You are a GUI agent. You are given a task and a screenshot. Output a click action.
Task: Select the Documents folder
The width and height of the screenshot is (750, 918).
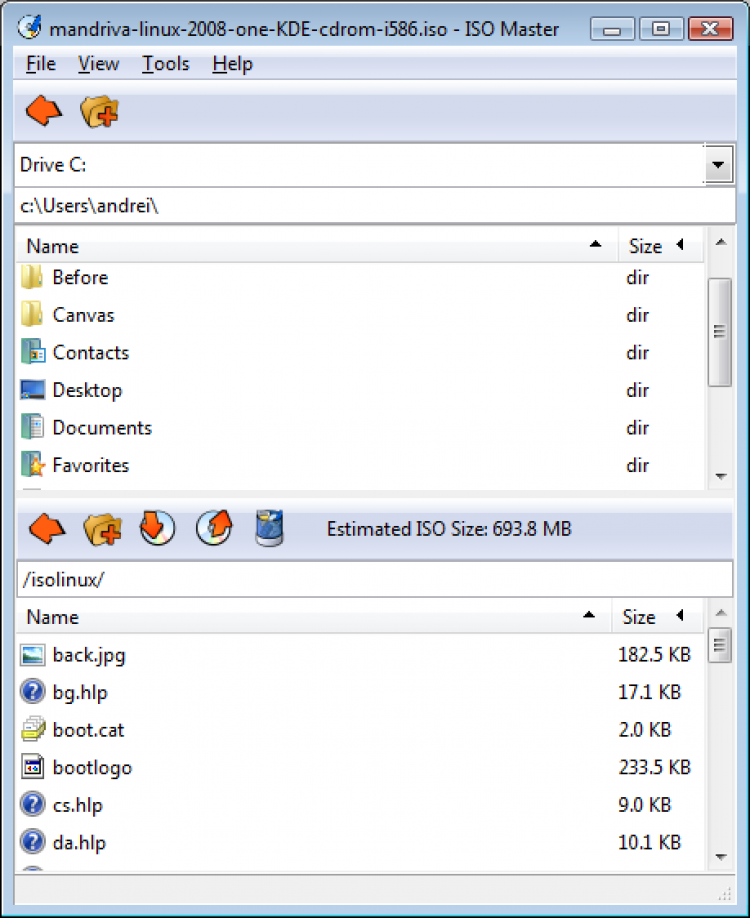(x=101, y=428)
